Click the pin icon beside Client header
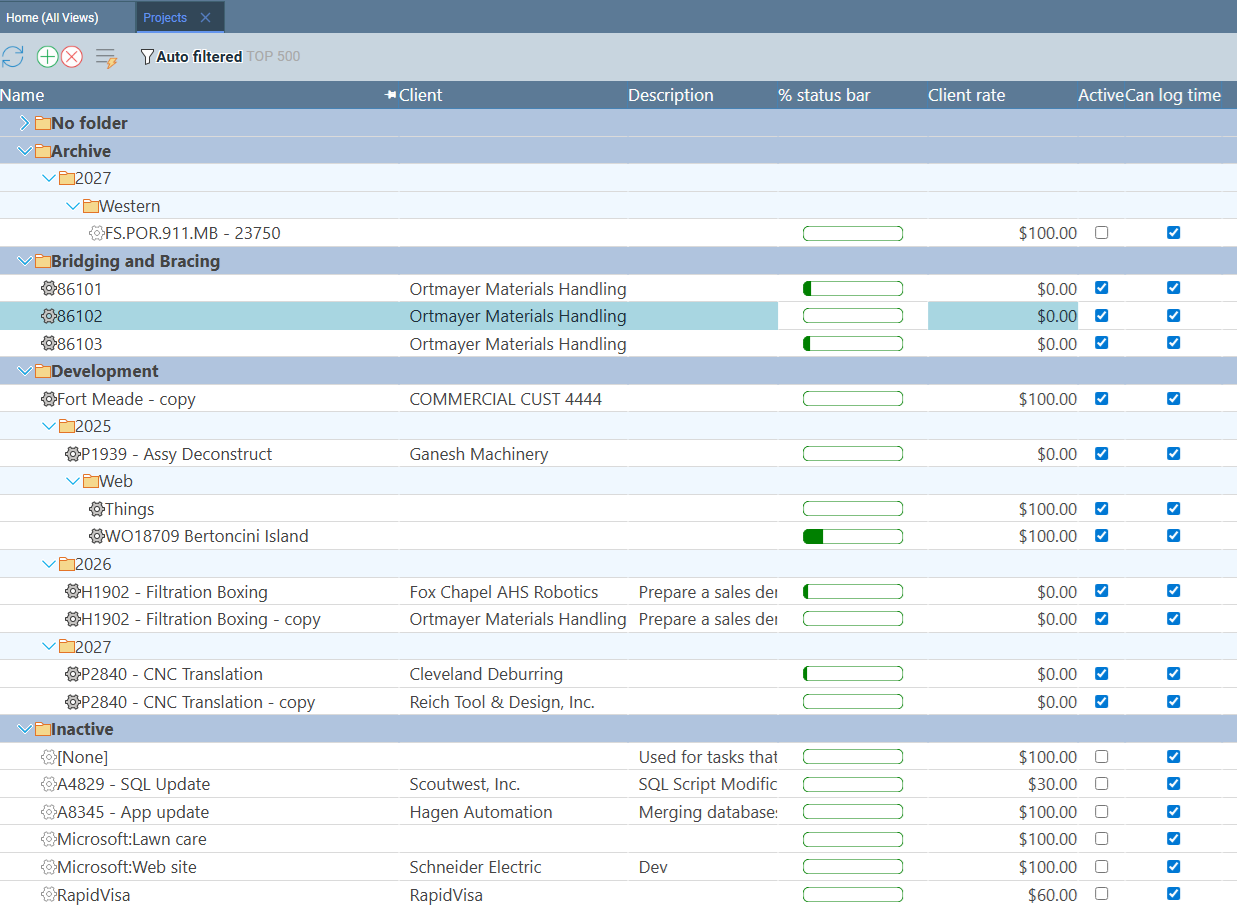This screenshot has width=1237, height=906. (391, 95)
